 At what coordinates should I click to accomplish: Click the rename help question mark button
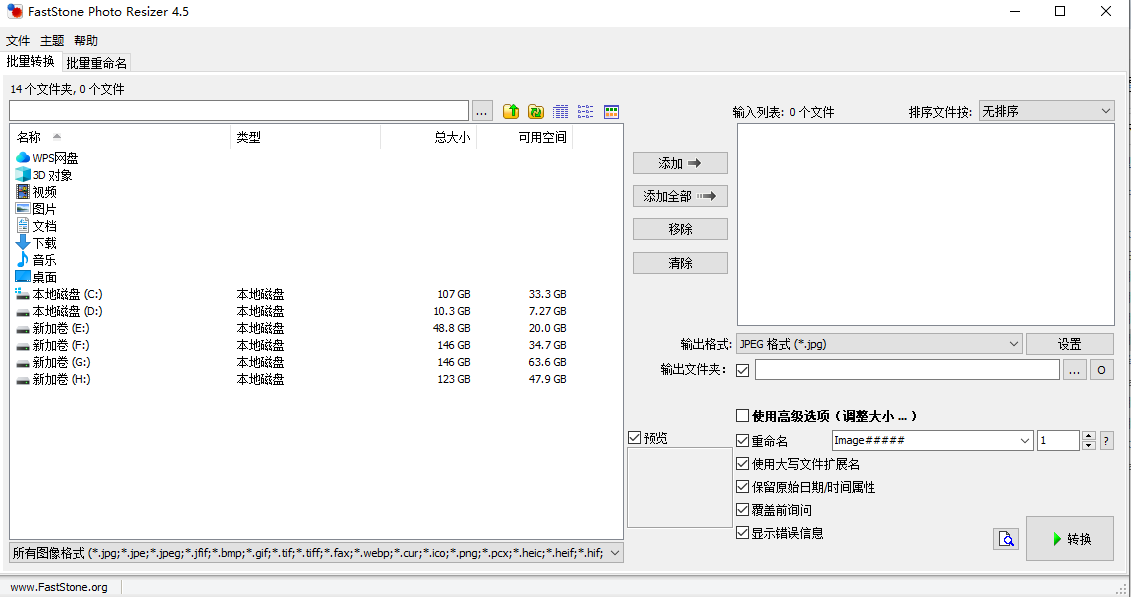[1106, 441]
